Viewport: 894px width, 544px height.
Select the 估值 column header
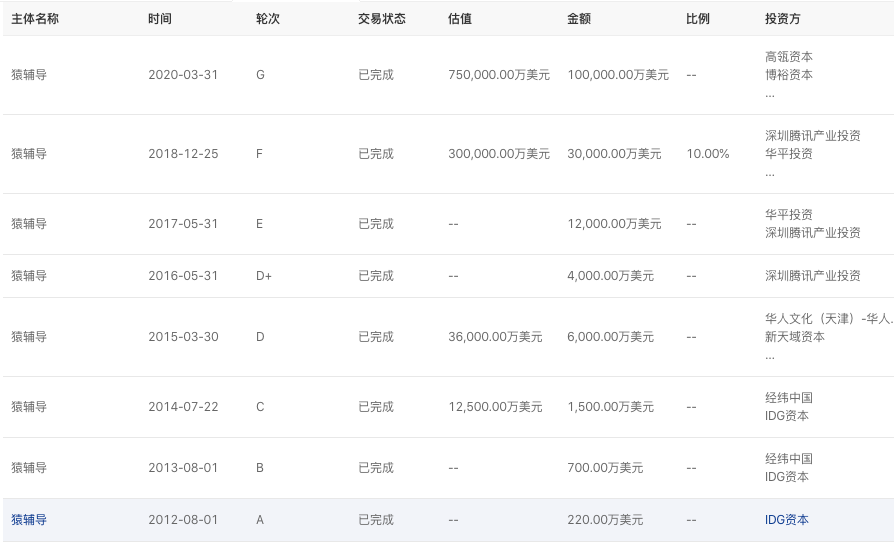(460, 19)
